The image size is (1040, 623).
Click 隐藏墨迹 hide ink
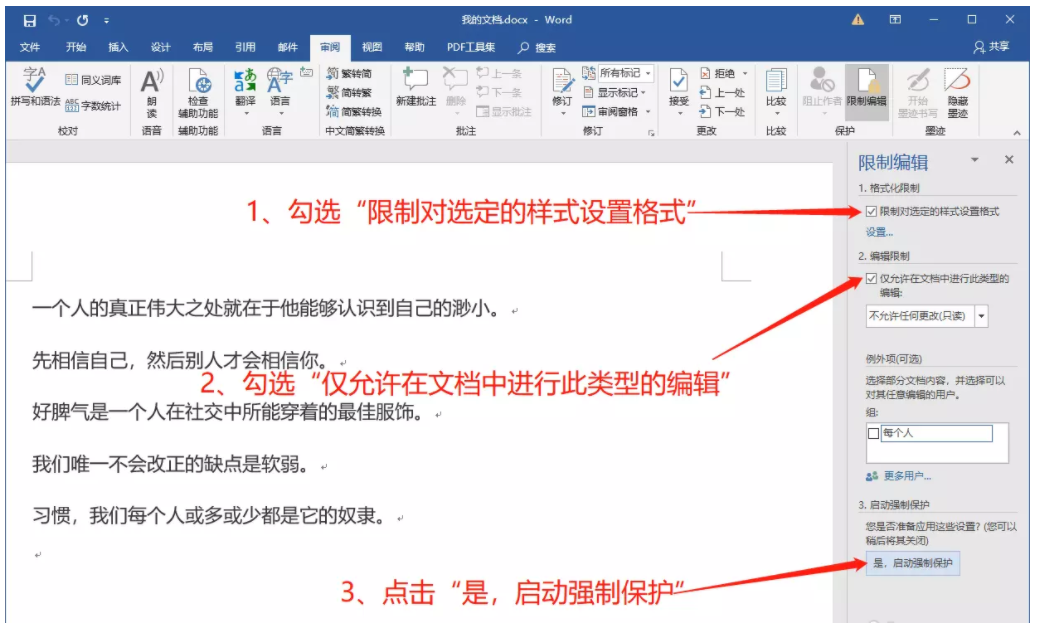(958, 94)
